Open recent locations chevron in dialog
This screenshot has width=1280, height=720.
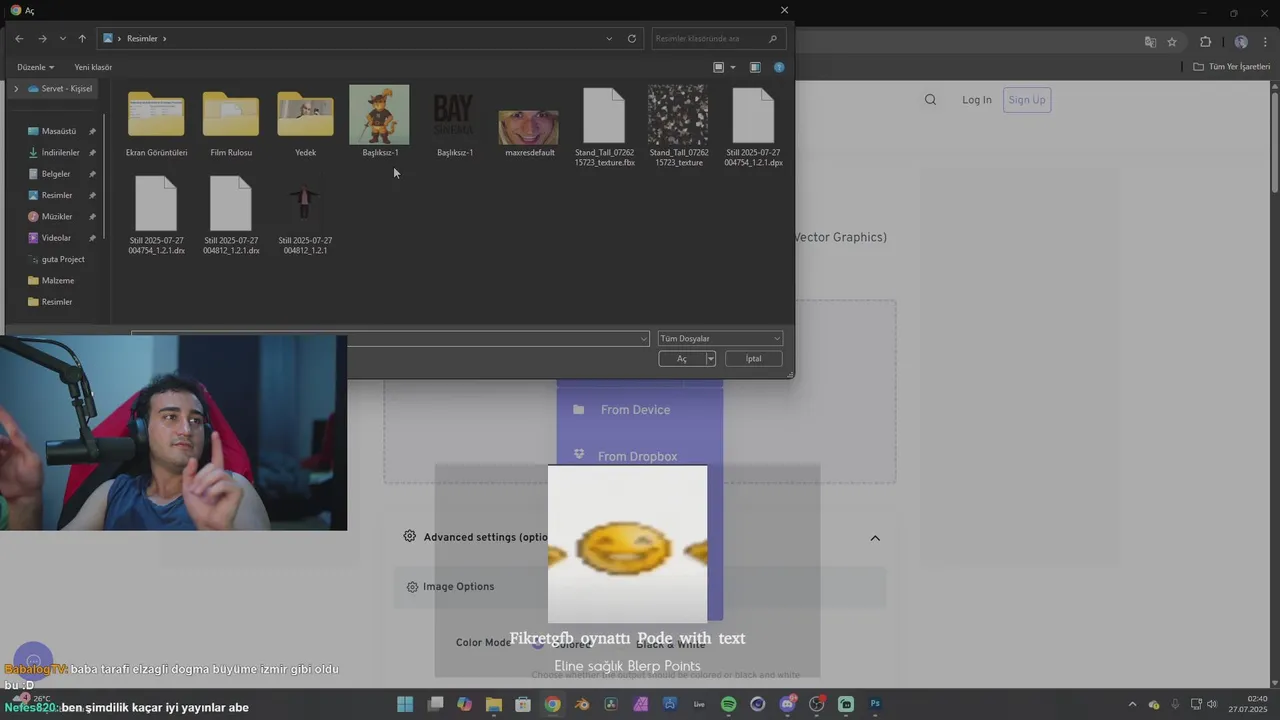[x=62, y=38]
